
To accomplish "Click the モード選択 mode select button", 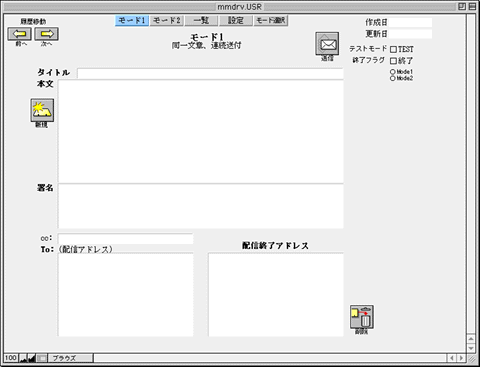I will click(x=271, y=21).
